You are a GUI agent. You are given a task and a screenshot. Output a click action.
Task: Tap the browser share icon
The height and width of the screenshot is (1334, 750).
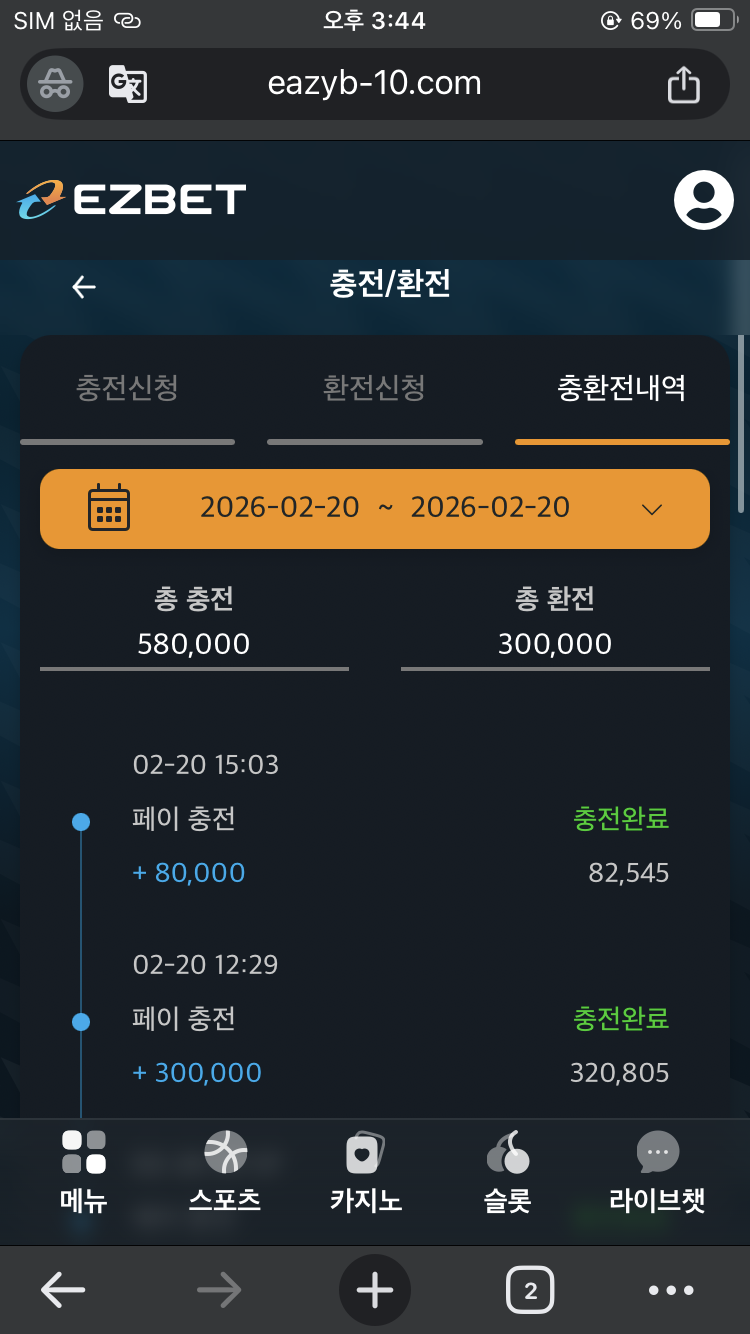[x=683, y=84]
